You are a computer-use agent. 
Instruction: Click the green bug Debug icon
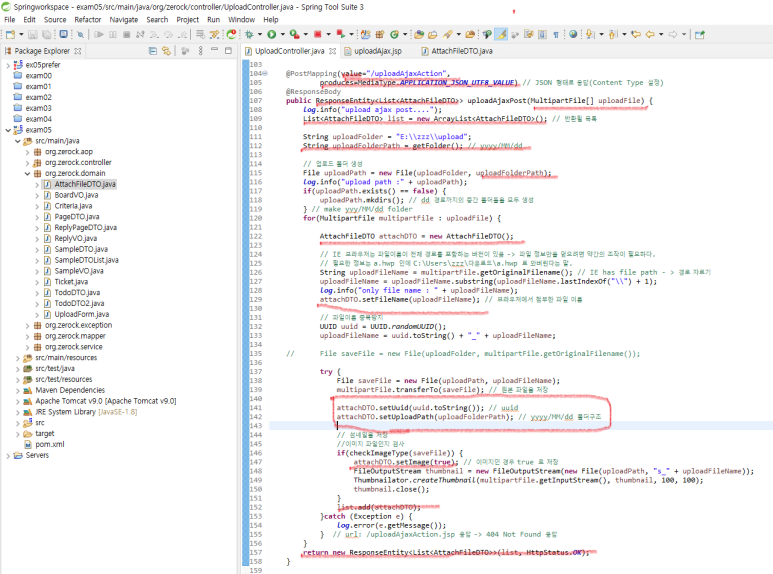[249, 35]
